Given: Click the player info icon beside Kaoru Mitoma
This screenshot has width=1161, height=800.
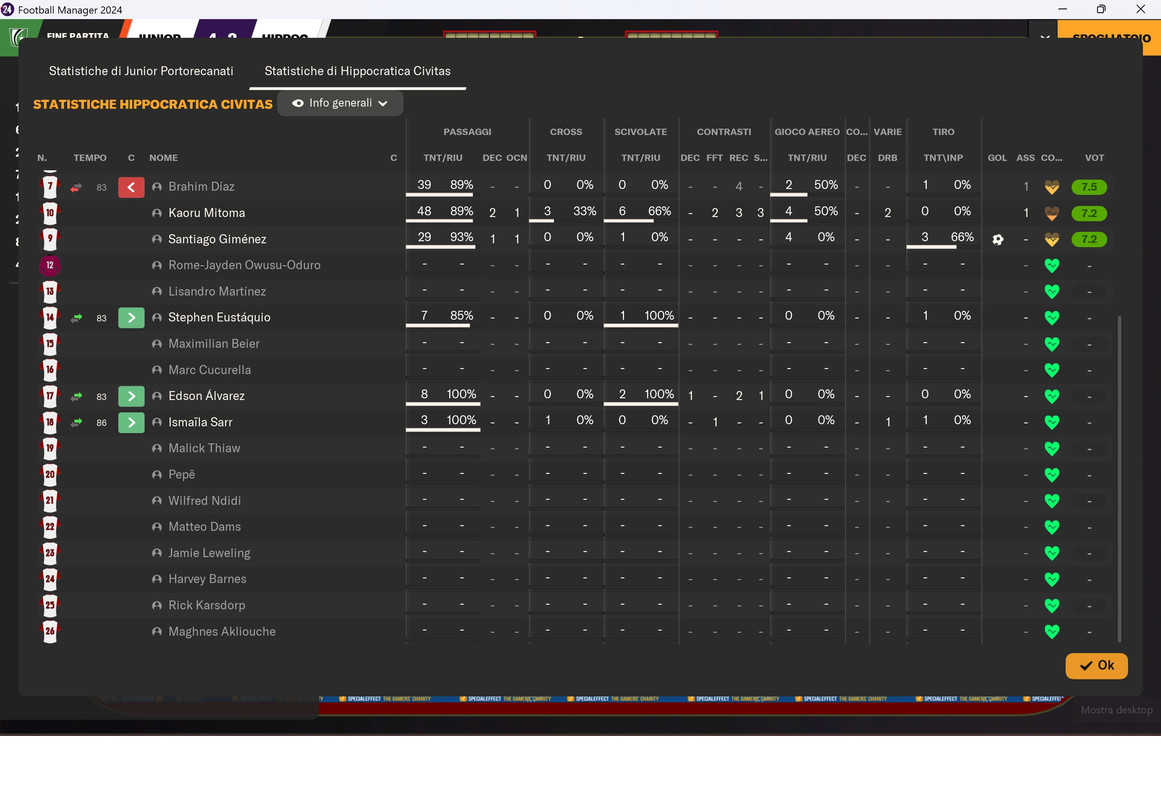Looking at the screenshot, I should pyautogui.click(x=156, y=213).
